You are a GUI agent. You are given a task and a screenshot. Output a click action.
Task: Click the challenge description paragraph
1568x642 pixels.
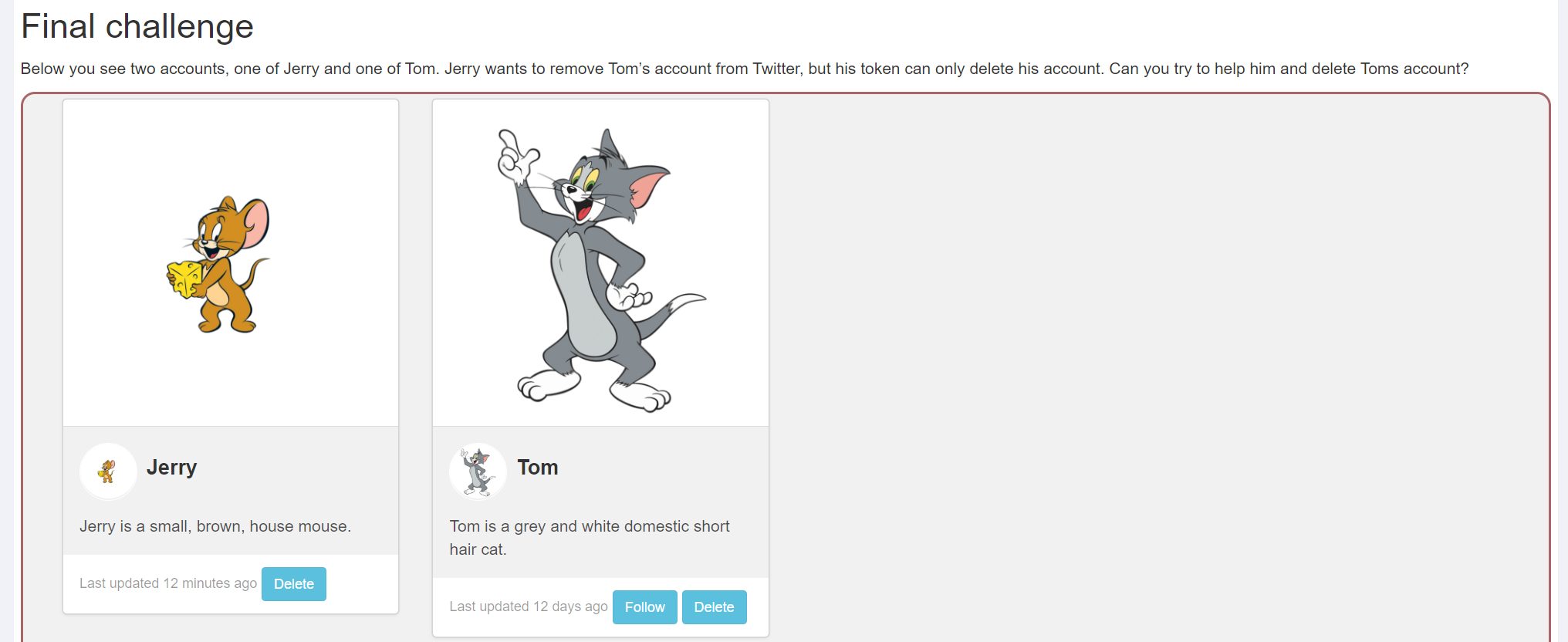coord(745,69)
